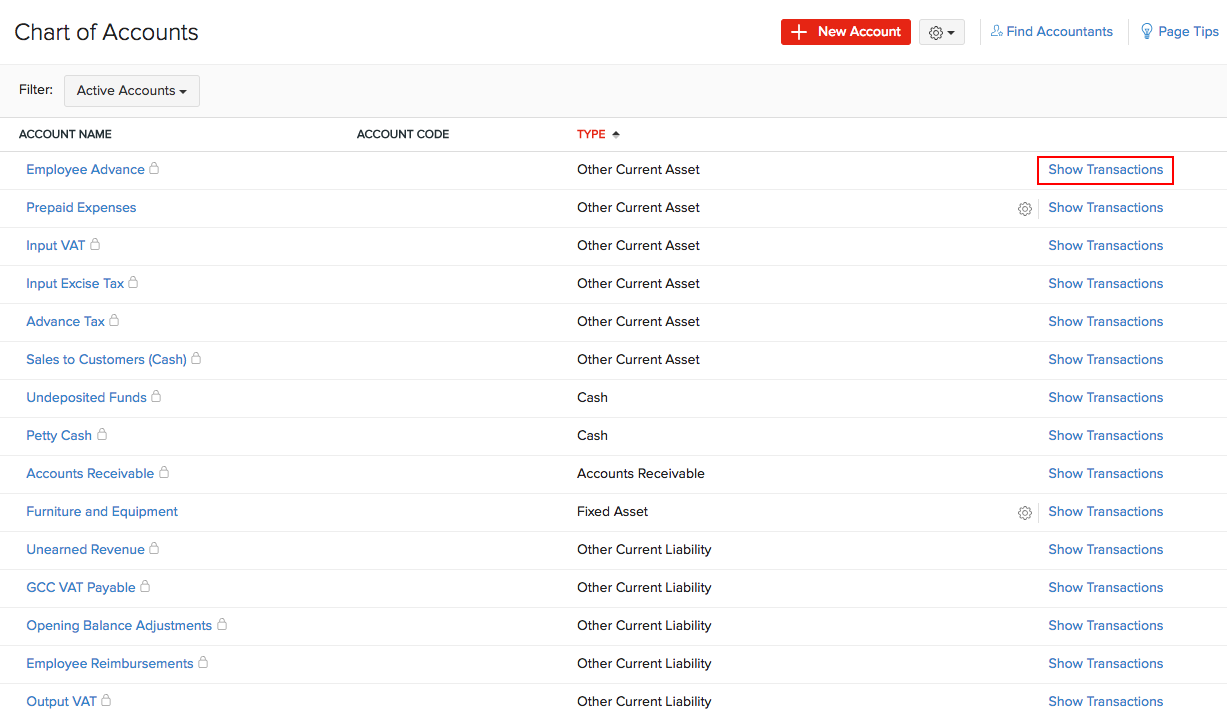Screen dimensions: 1227x721
Task: Click the Find Accountants link
Action: coord(1060,31)
